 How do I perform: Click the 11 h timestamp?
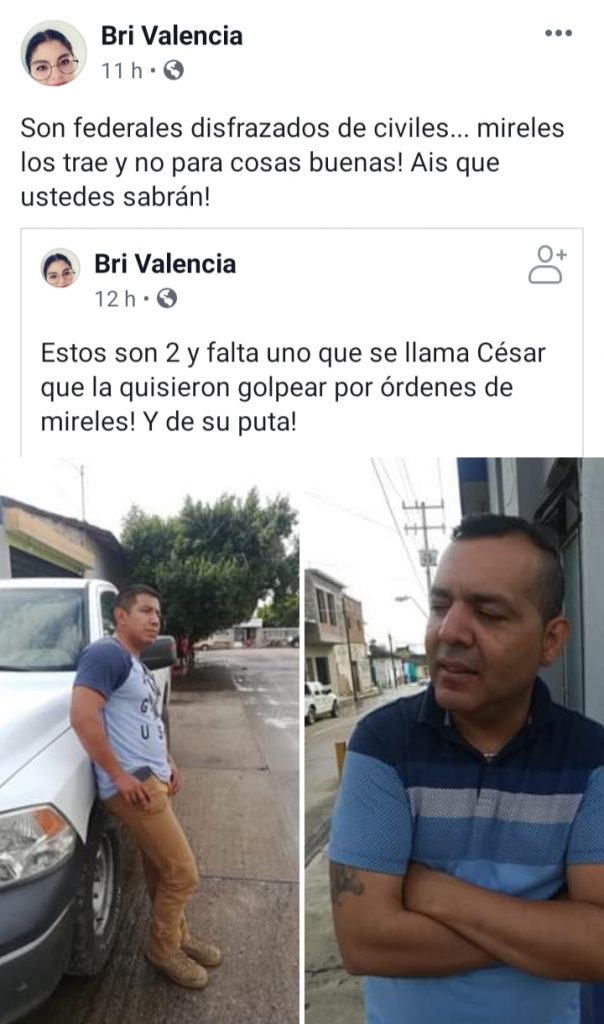coord(121,70)
